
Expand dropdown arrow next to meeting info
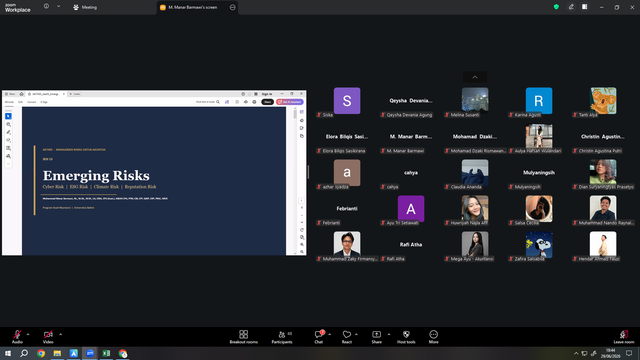pyautogui.click(x=58, y=7)
